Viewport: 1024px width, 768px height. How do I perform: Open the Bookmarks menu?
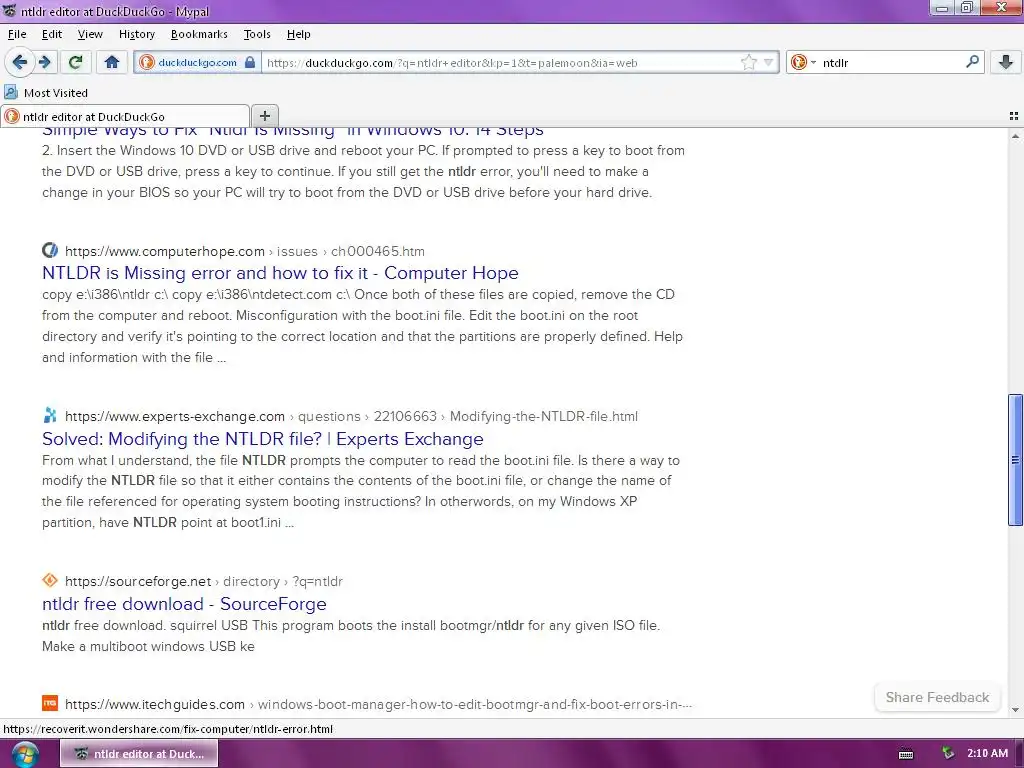199,34
